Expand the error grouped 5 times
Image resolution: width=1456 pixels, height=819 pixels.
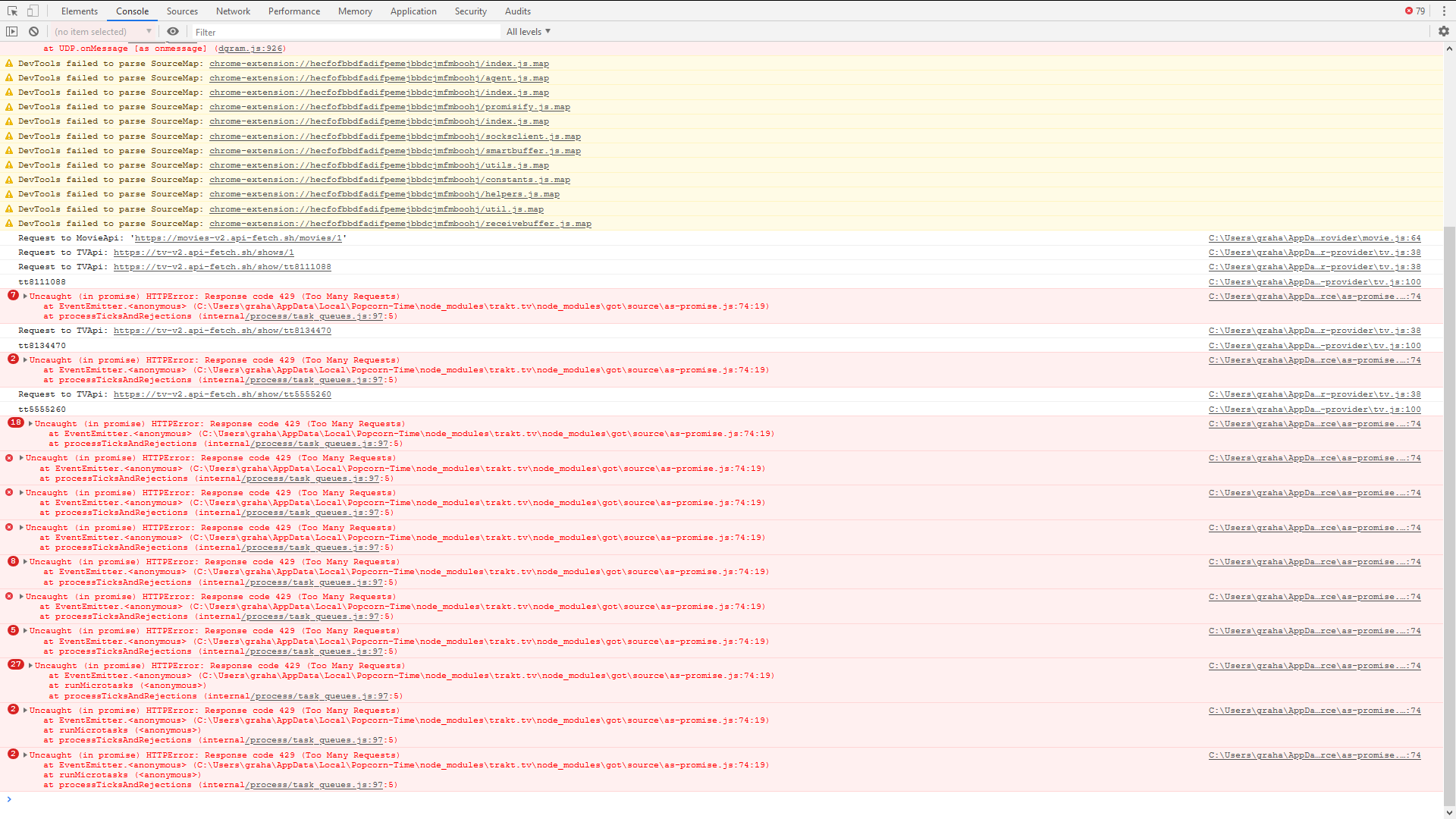(25, 631)
